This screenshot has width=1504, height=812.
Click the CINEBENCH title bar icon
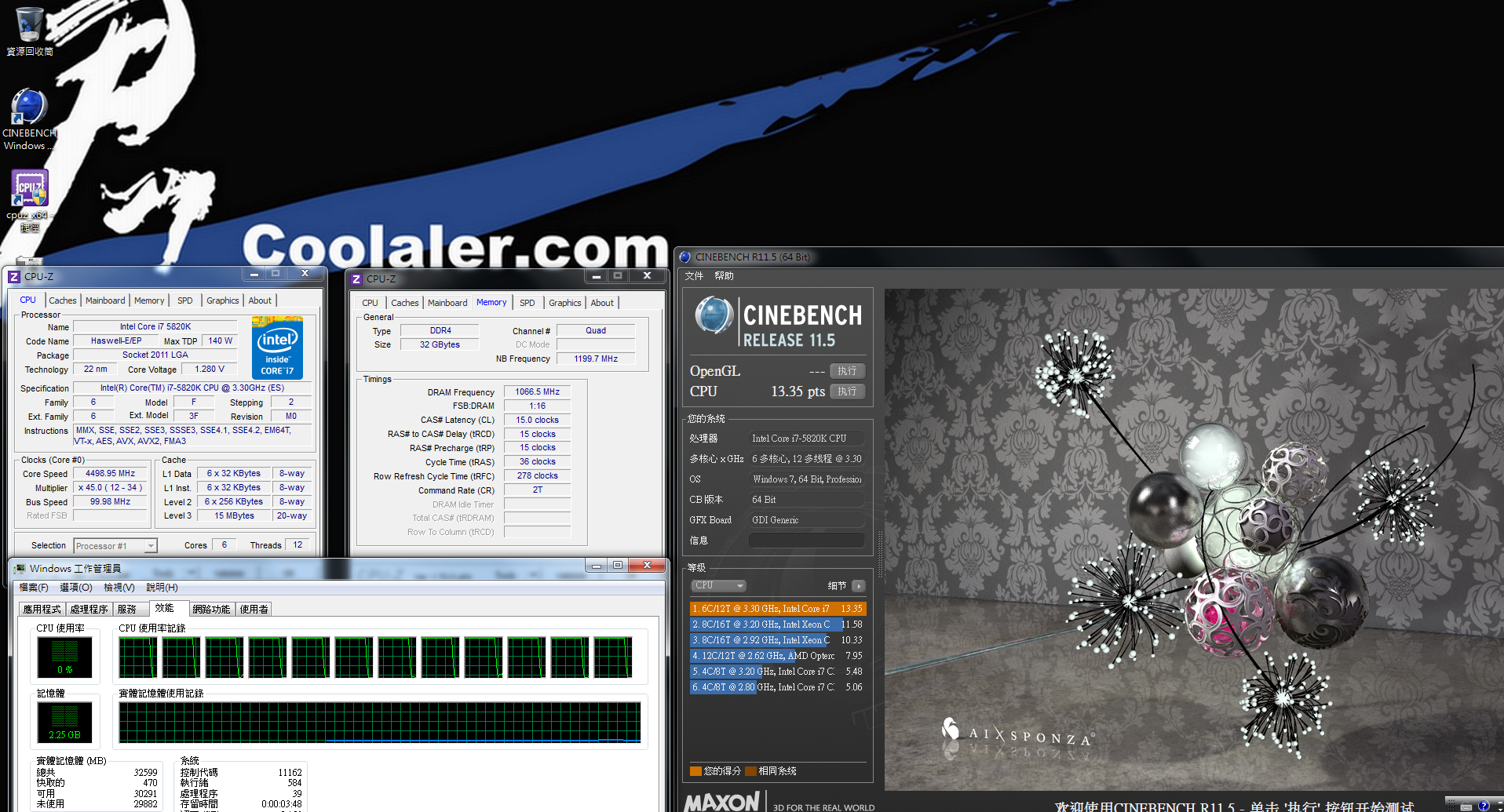(684, 257)
